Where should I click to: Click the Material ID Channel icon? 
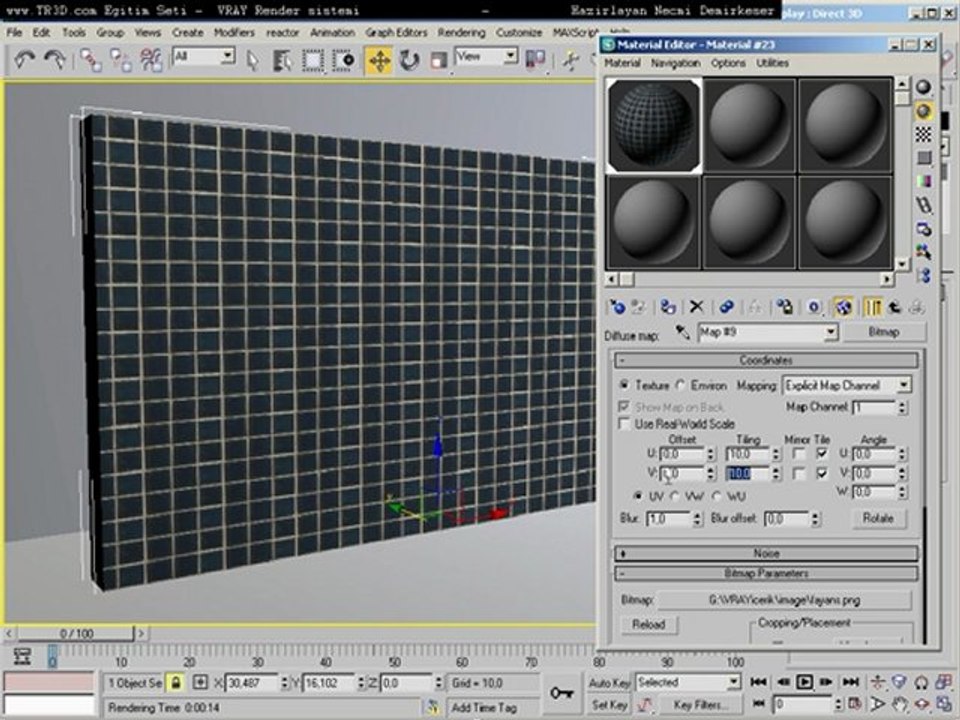point(814,307)
